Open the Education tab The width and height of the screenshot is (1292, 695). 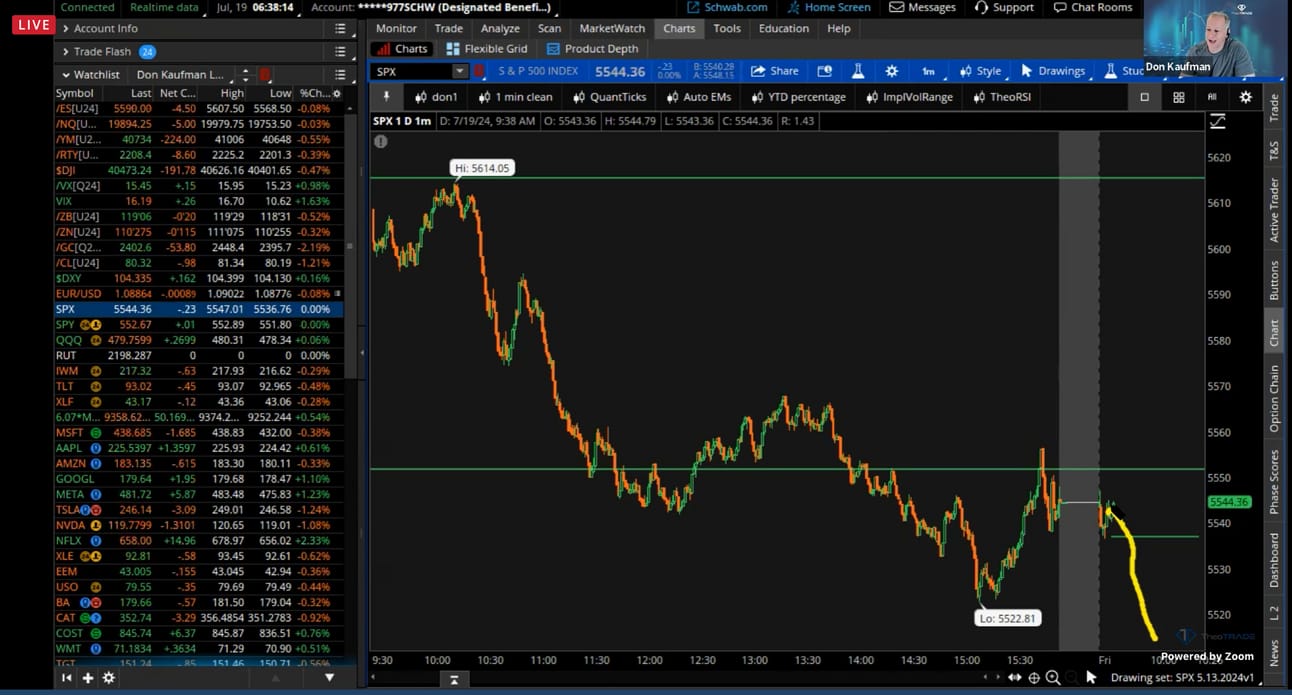(x=784, y=29)
